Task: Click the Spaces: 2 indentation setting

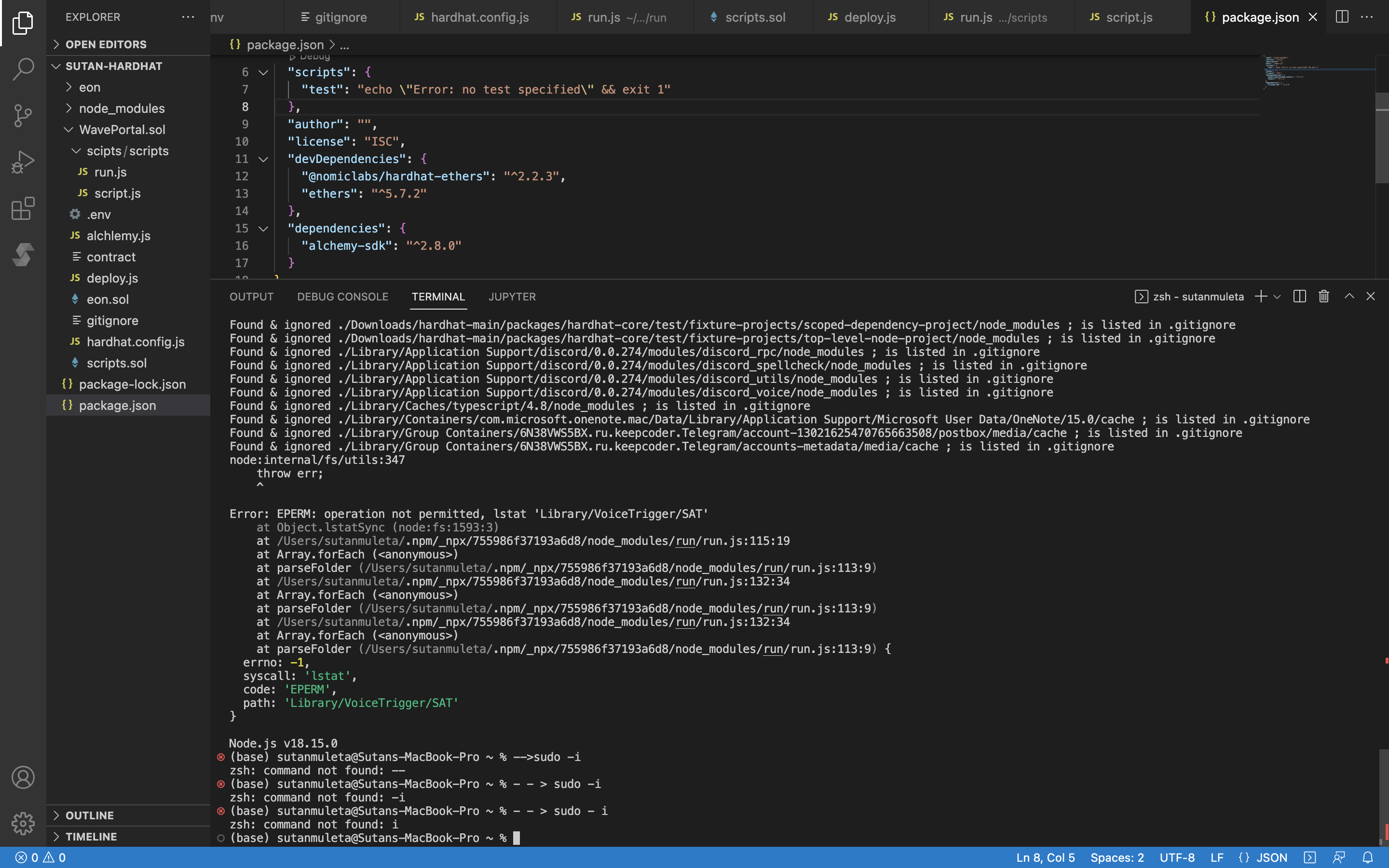Action: pos(1117,857)
